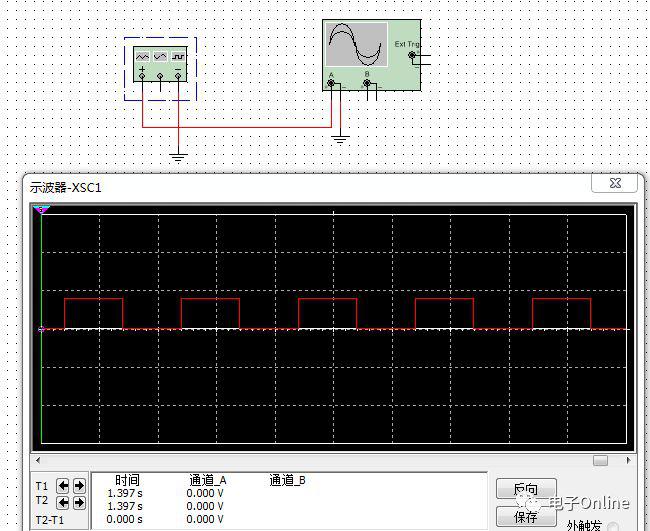Viewport: 650px width, 531px height.
Task: Click oscilloscope channel B input terminal
Action: pyautogui.click(x=367, y=84)
